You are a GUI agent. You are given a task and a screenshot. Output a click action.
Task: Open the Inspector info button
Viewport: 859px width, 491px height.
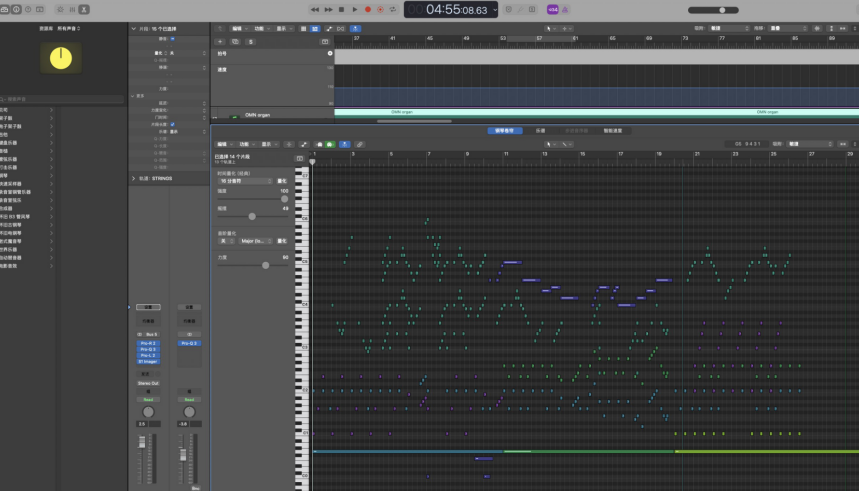[17, 9]
